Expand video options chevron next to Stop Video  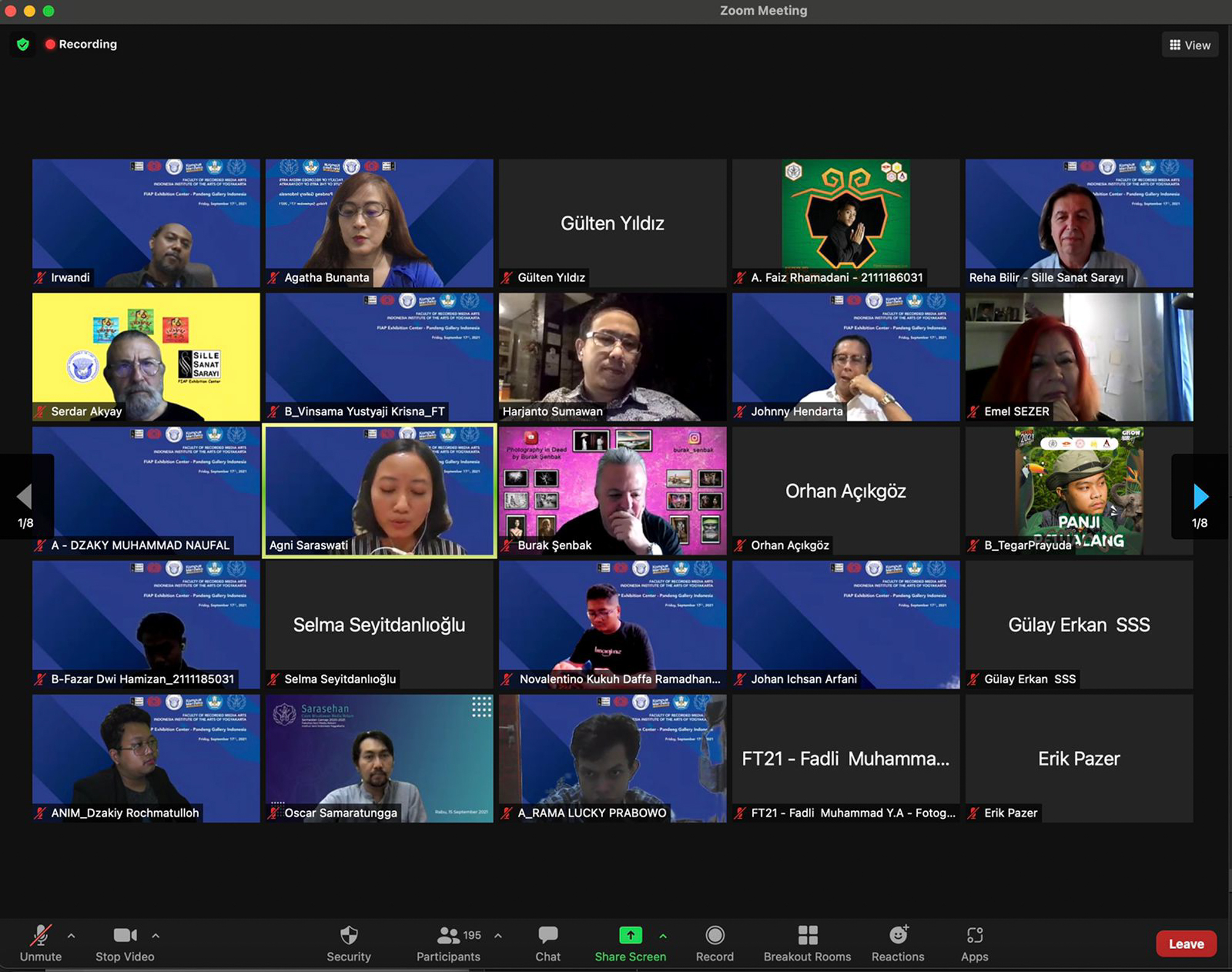click(x=156, y=936)
